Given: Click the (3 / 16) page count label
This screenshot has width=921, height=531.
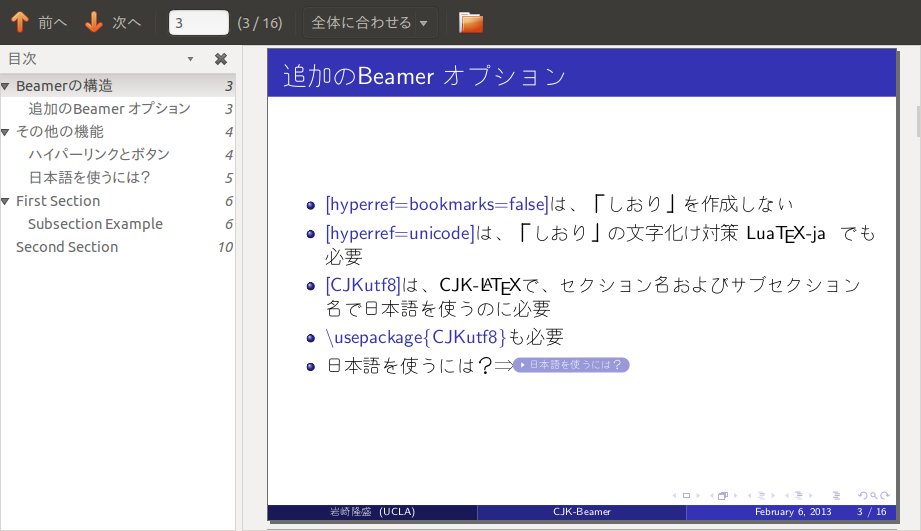Looking at the screenshot, I should (260, 22).
